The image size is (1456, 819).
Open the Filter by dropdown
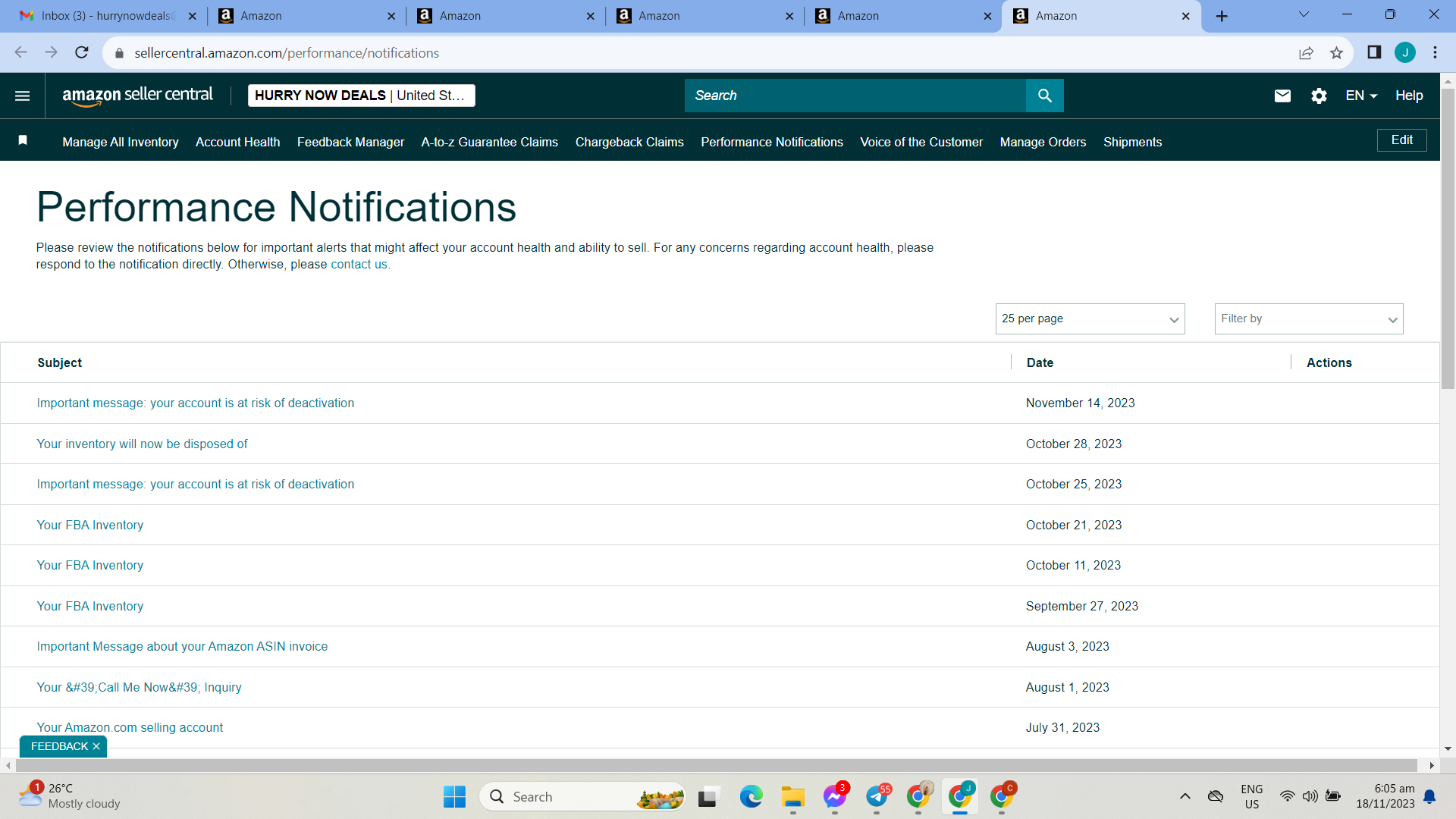tap(1309, 318)
